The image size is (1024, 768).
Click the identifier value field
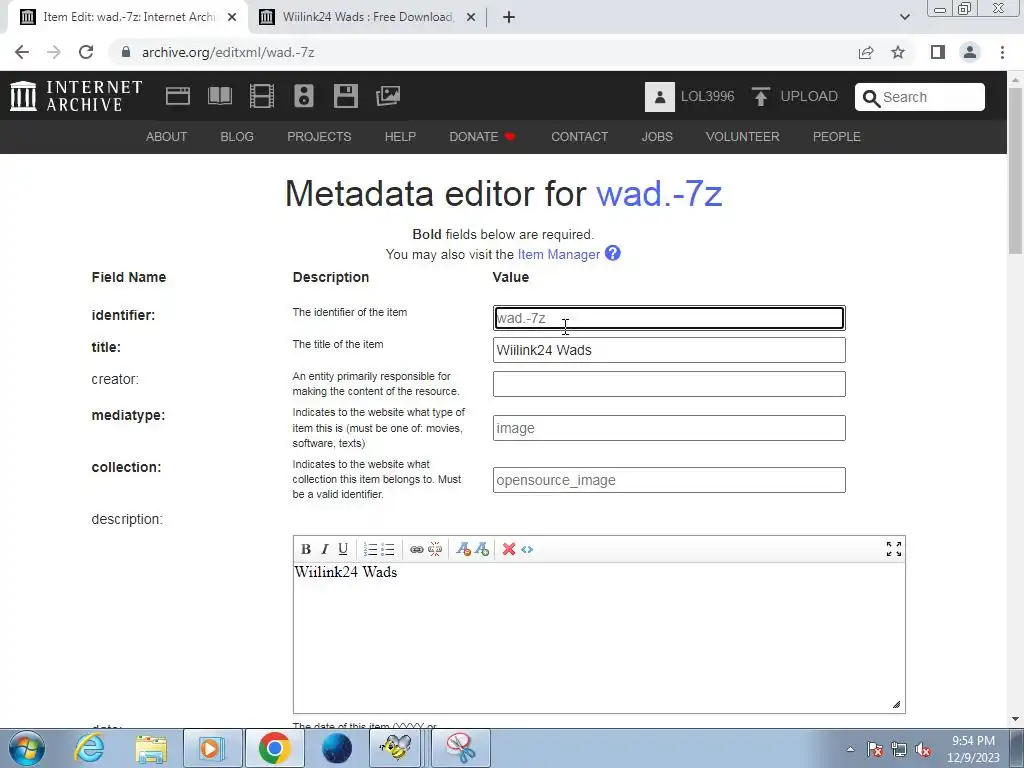(x=669, y=318)
